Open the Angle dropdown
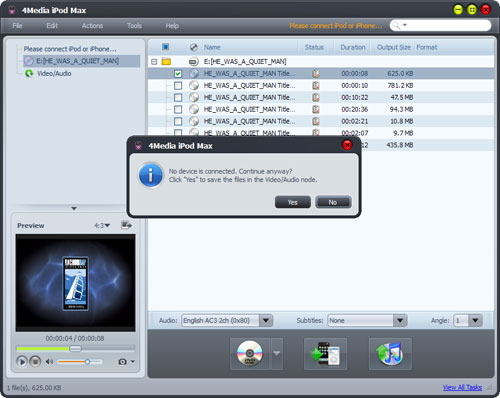Image resolution: width=500 pixels, height=398 pixels. pyautogui.click(x=475, y=321)
